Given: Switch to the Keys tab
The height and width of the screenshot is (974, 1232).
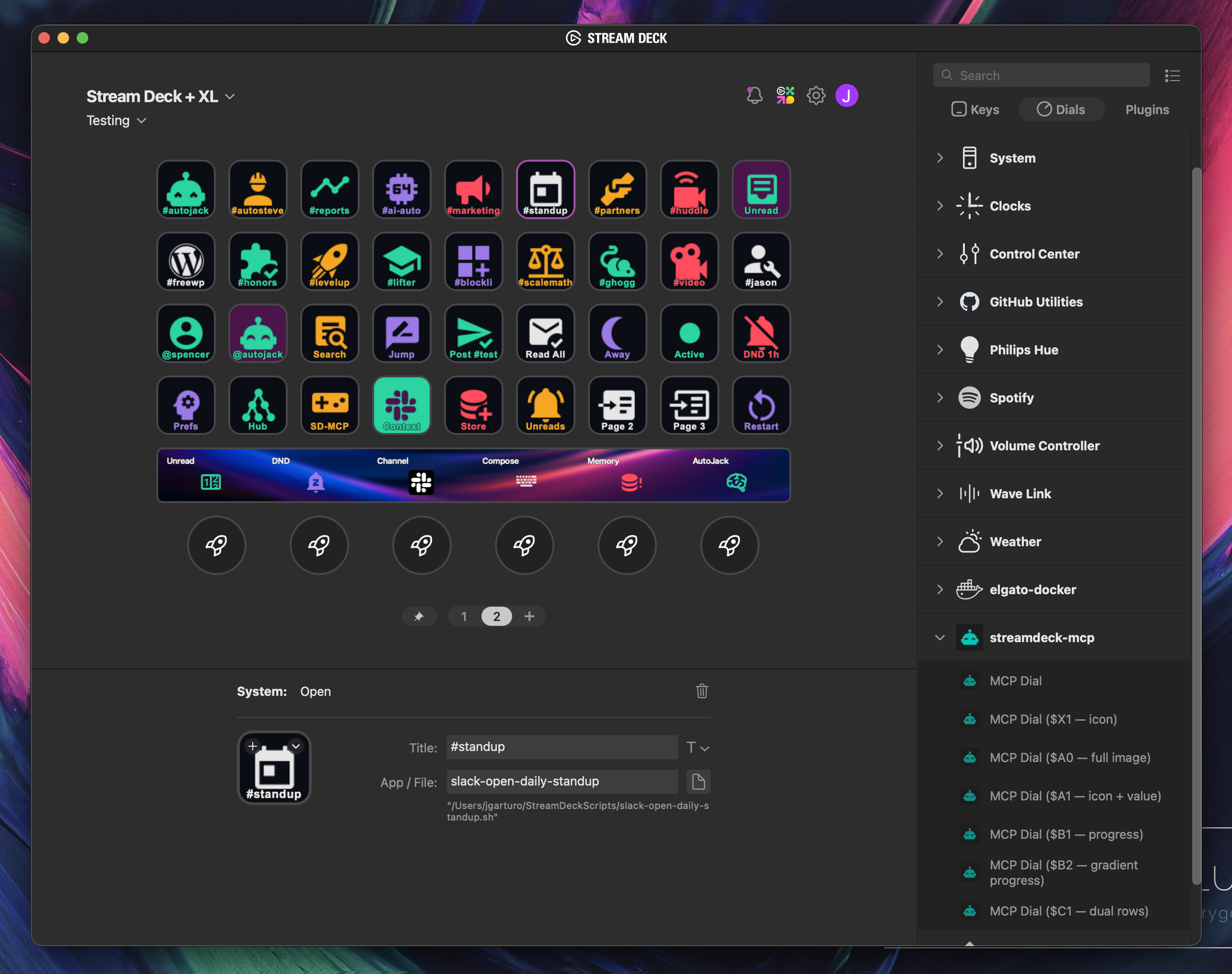Looking at the screenshot, I should click(x=975, y=109).
